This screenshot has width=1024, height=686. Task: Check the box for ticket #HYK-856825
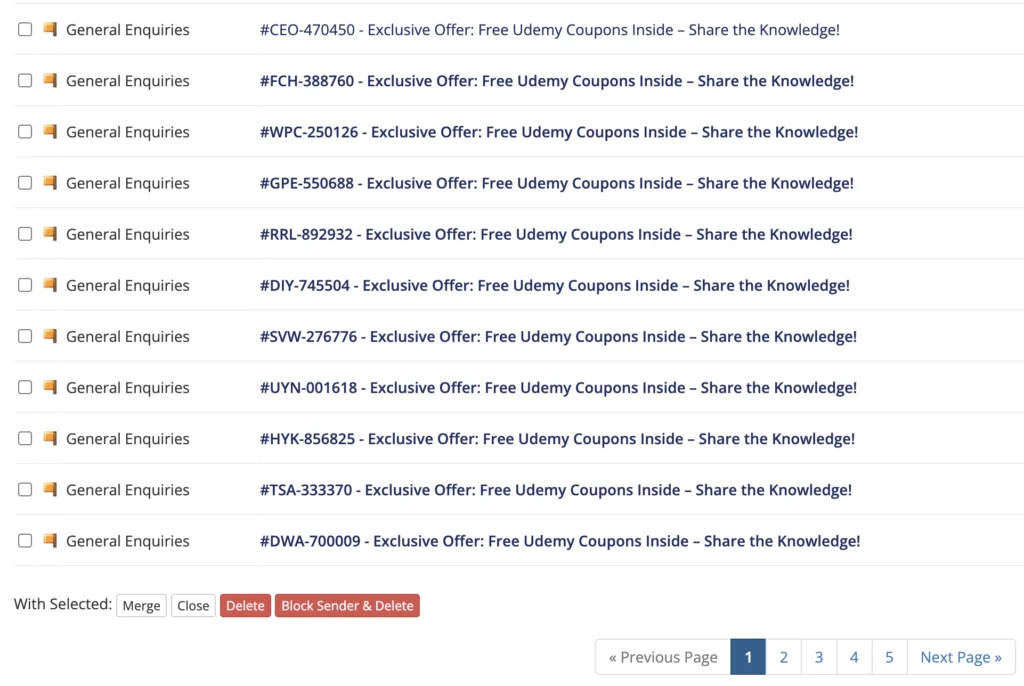(x=25, y=439)
